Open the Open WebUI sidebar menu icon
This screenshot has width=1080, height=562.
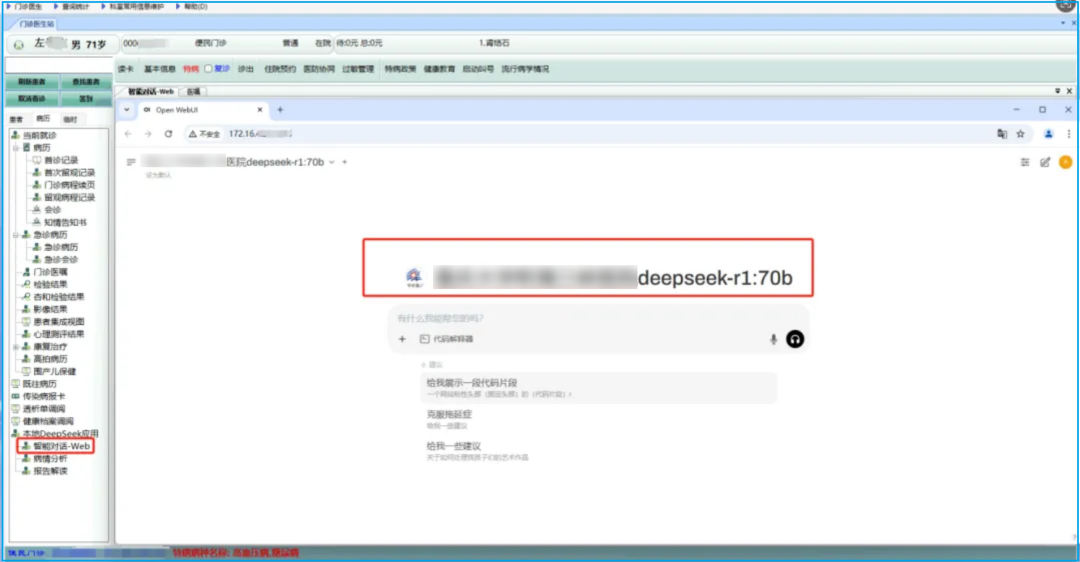(131, 162)
